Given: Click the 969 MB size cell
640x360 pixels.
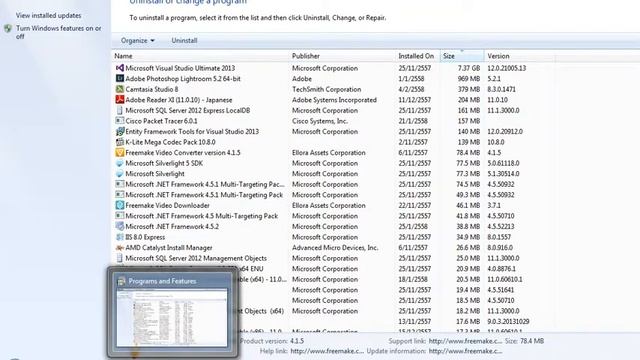Looking at the screenshot, I should (469, 79).
